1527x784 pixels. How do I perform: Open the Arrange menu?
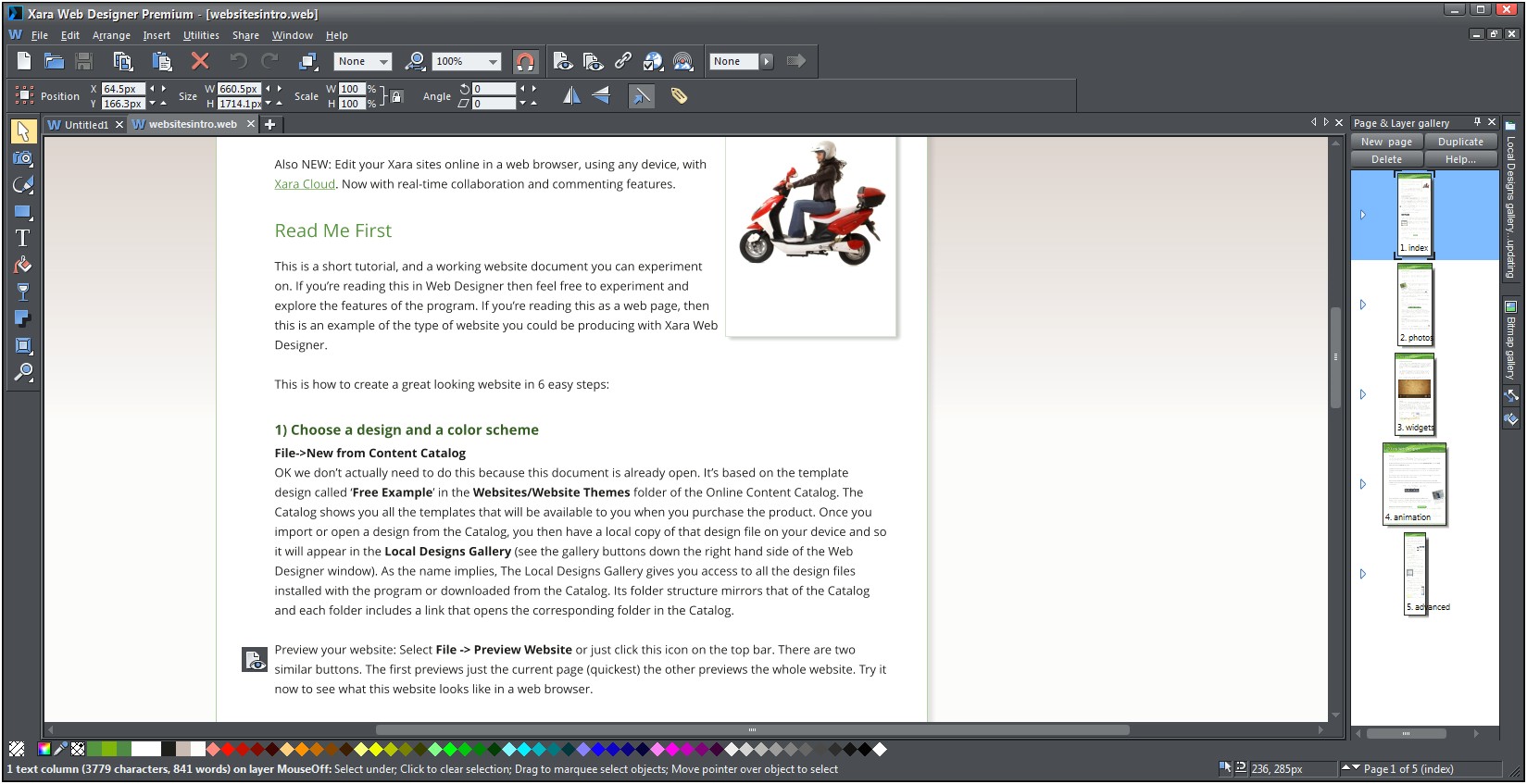click(111, 35)
